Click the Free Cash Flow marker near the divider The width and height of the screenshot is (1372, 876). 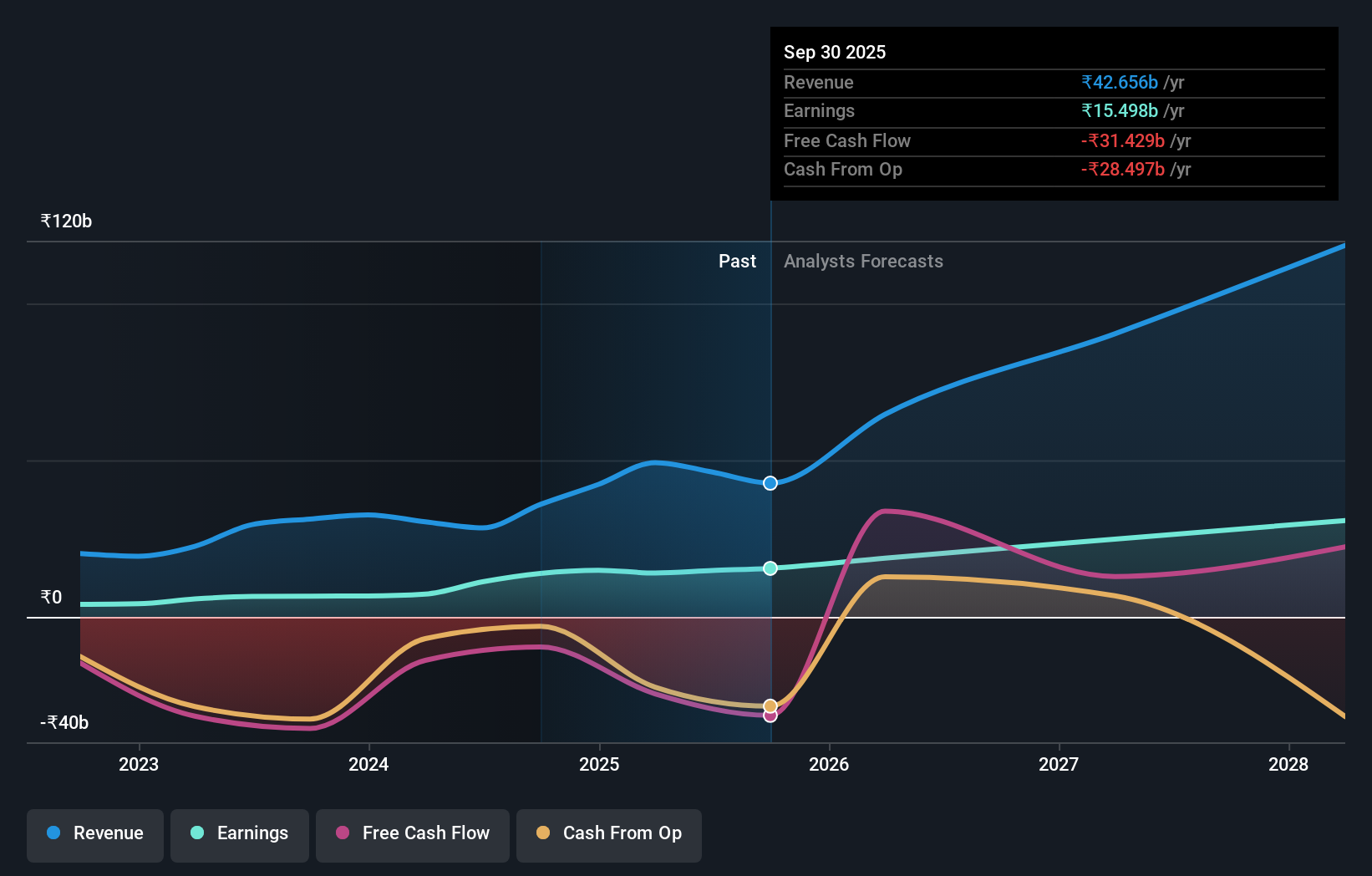[770, 716]
